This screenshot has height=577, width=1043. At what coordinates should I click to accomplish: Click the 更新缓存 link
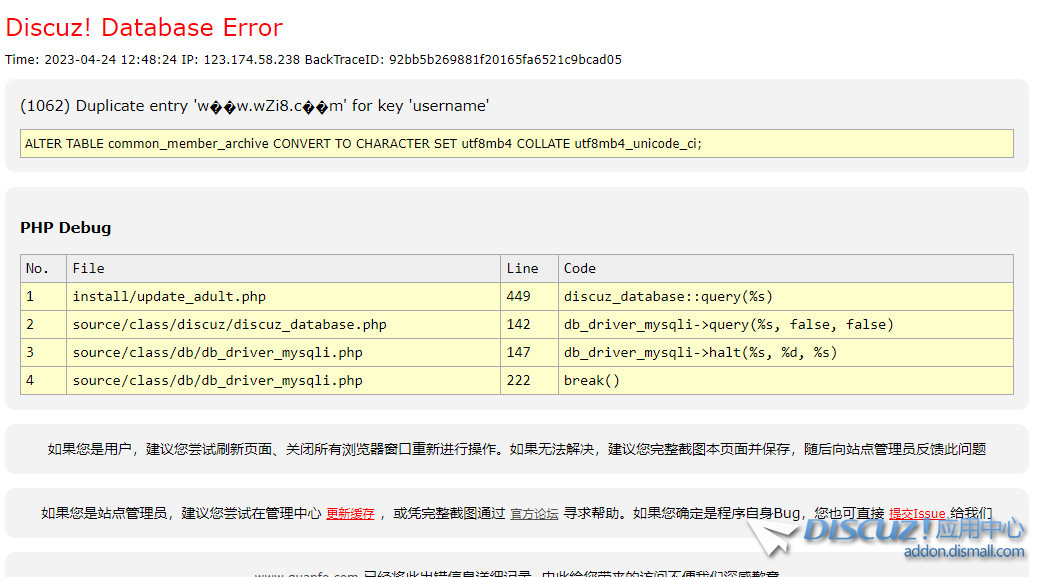pos(350,513)
